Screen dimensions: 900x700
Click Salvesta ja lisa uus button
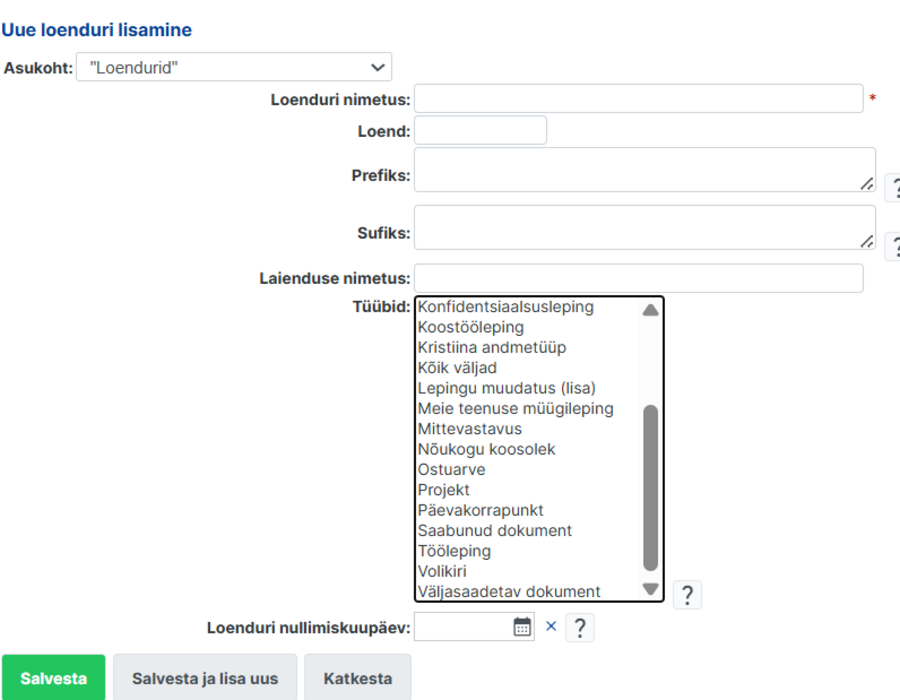coord(205,678)
